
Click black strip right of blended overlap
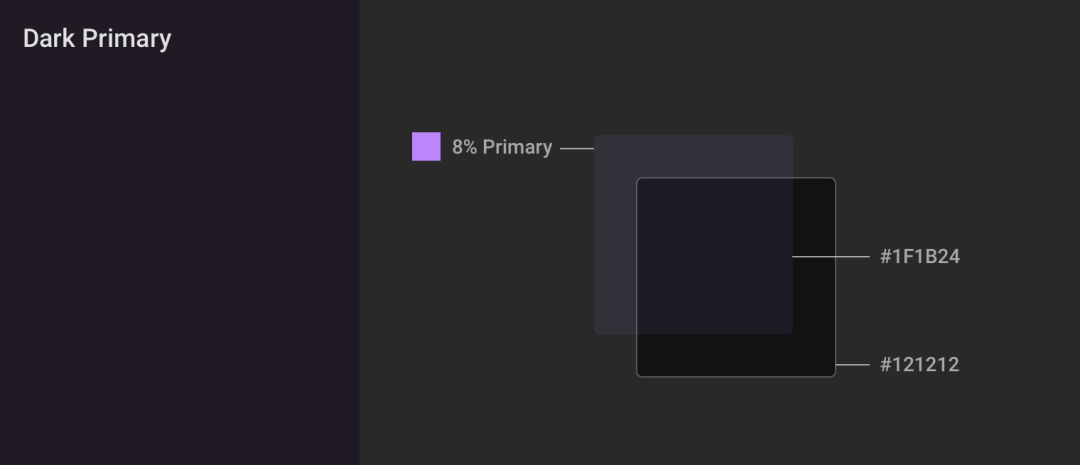(x=814, y=256)
